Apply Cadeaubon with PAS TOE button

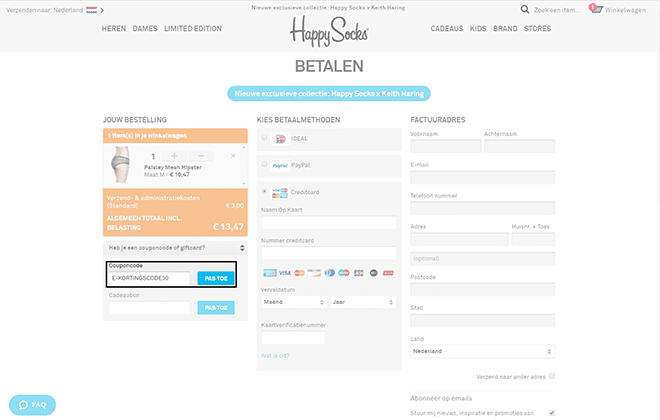click(x=216, y=308)
